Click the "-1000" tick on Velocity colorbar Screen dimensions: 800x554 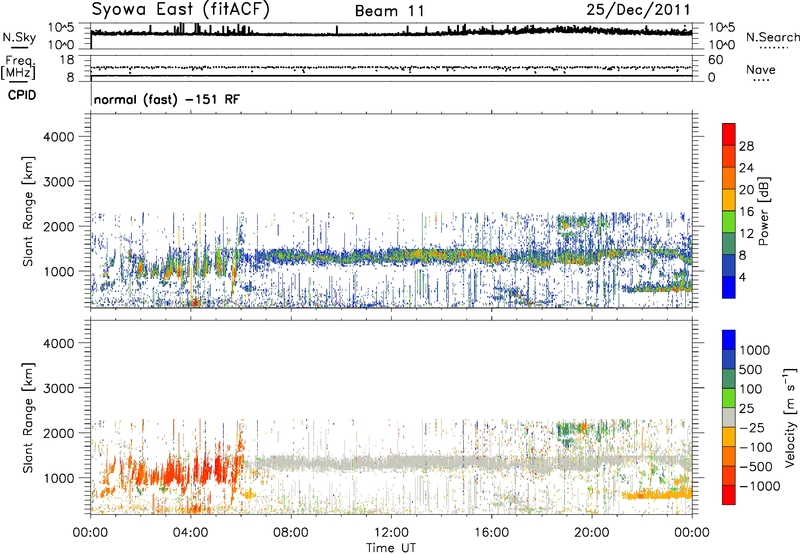pos(760,486)
